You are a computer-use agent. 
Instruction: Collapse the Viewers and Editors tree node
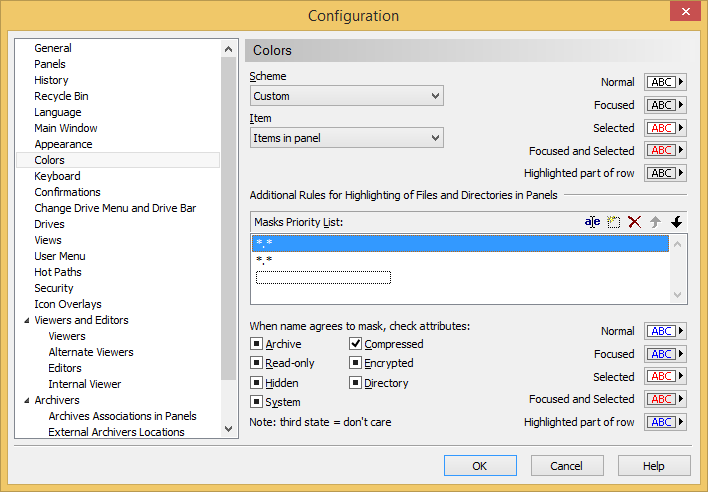pos(26,321)
